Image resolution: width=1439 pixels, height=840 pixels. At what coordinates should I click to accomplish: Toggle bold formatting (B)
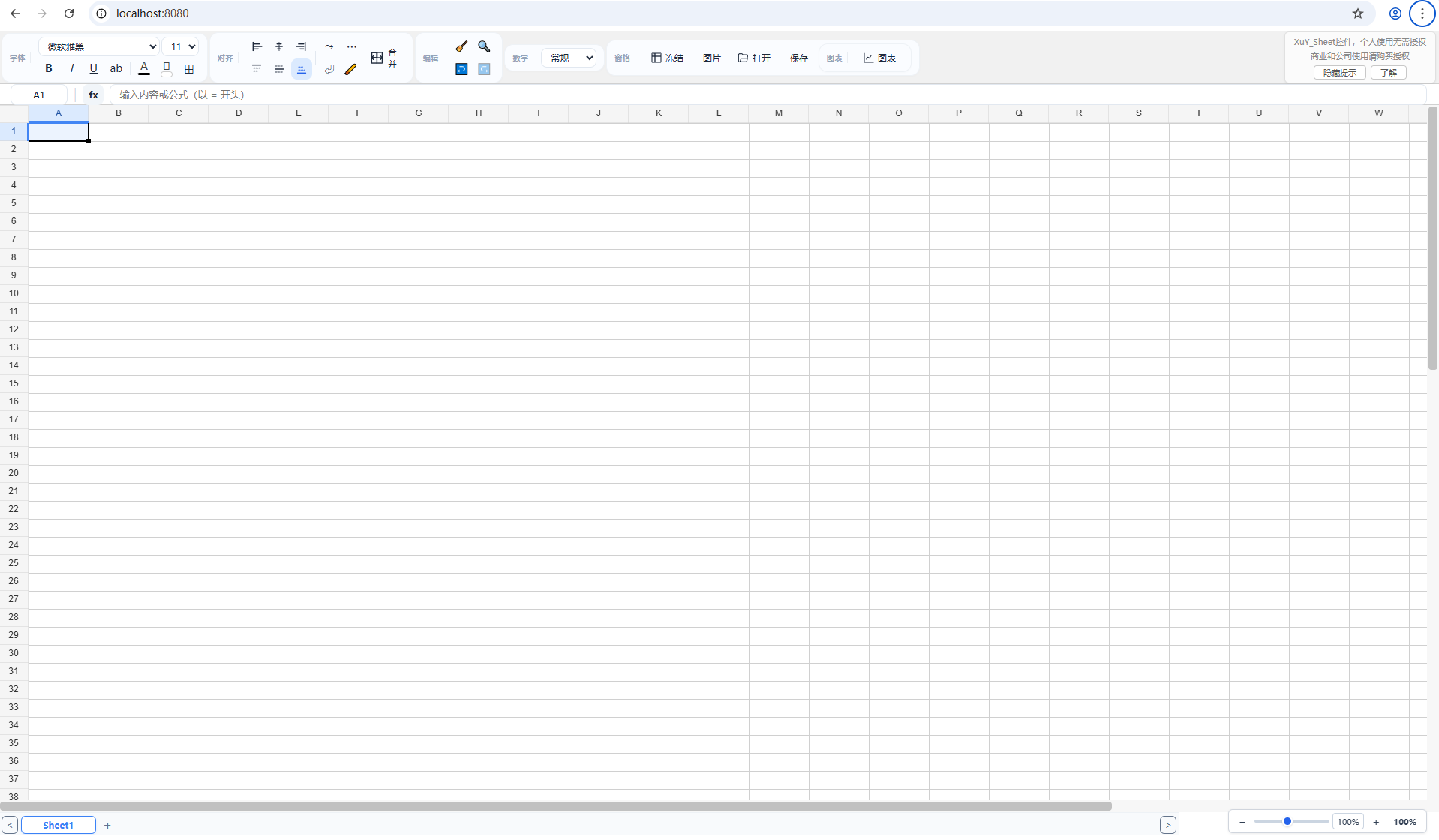tap(49, 68)
